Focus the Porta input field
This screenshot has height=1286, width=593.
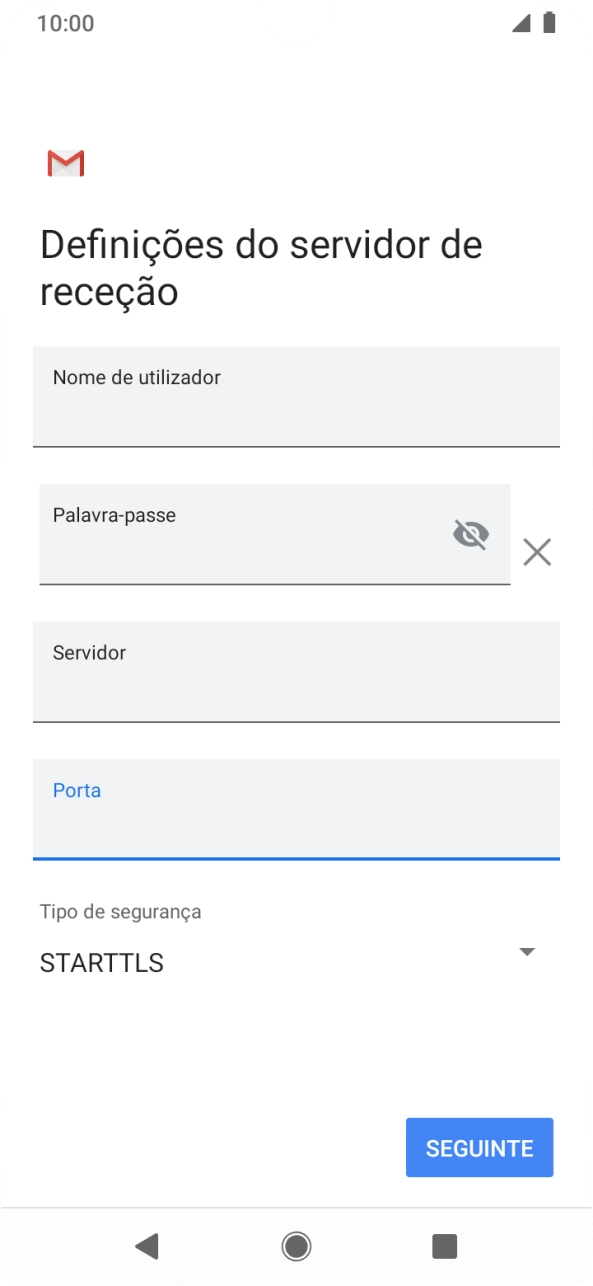point(296,809)
